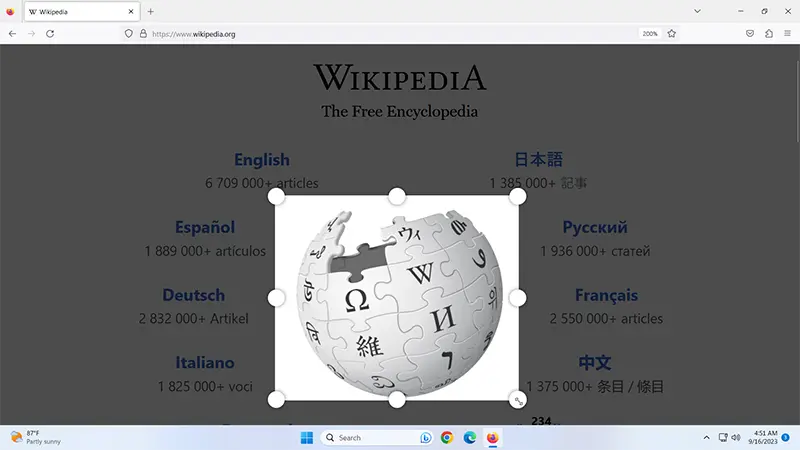Screen dimensions: 800x450
Task: Click The Free Encyclopedia subtitle
Action: 399,111
